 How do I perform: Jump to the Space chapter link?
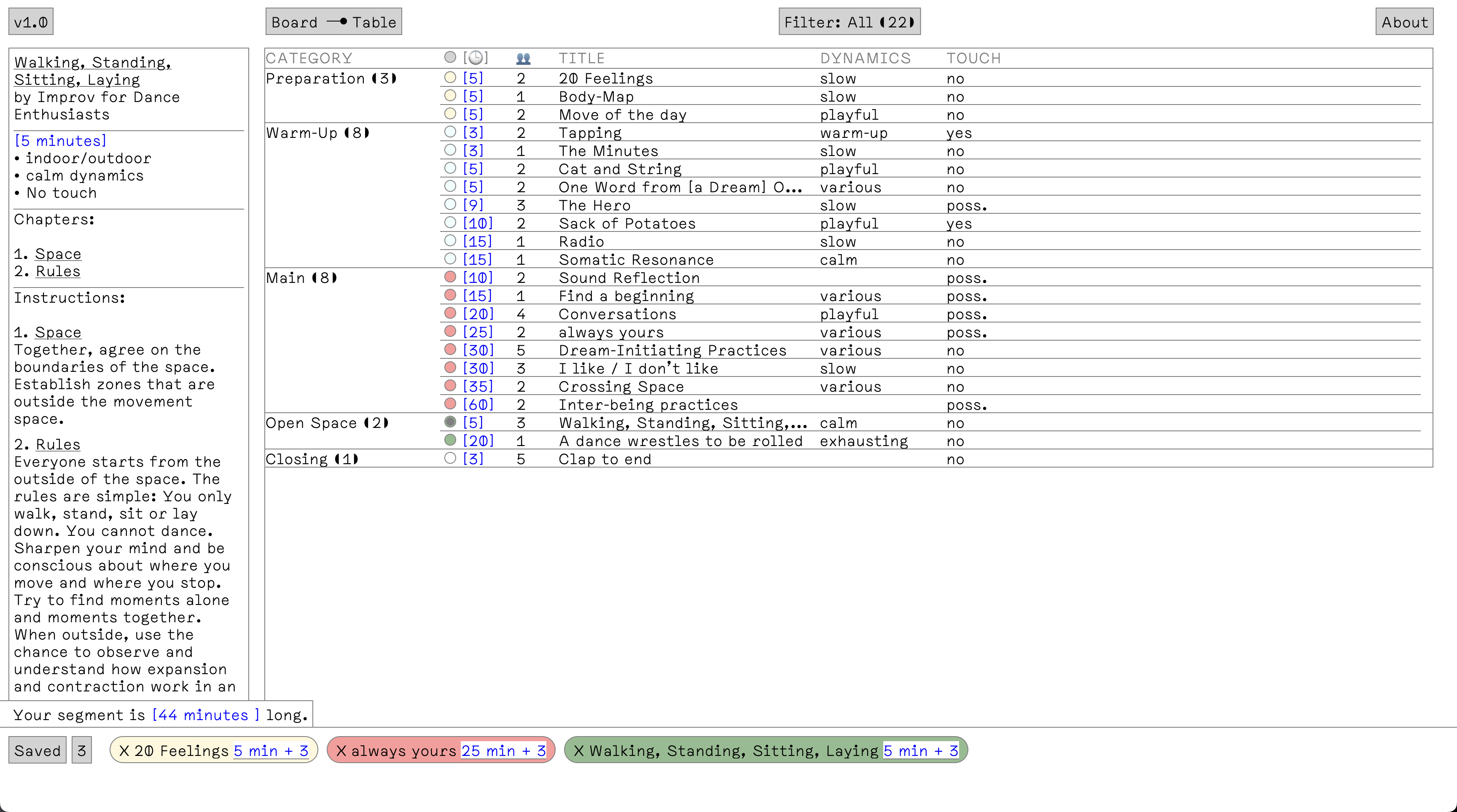tap(58, 254)
